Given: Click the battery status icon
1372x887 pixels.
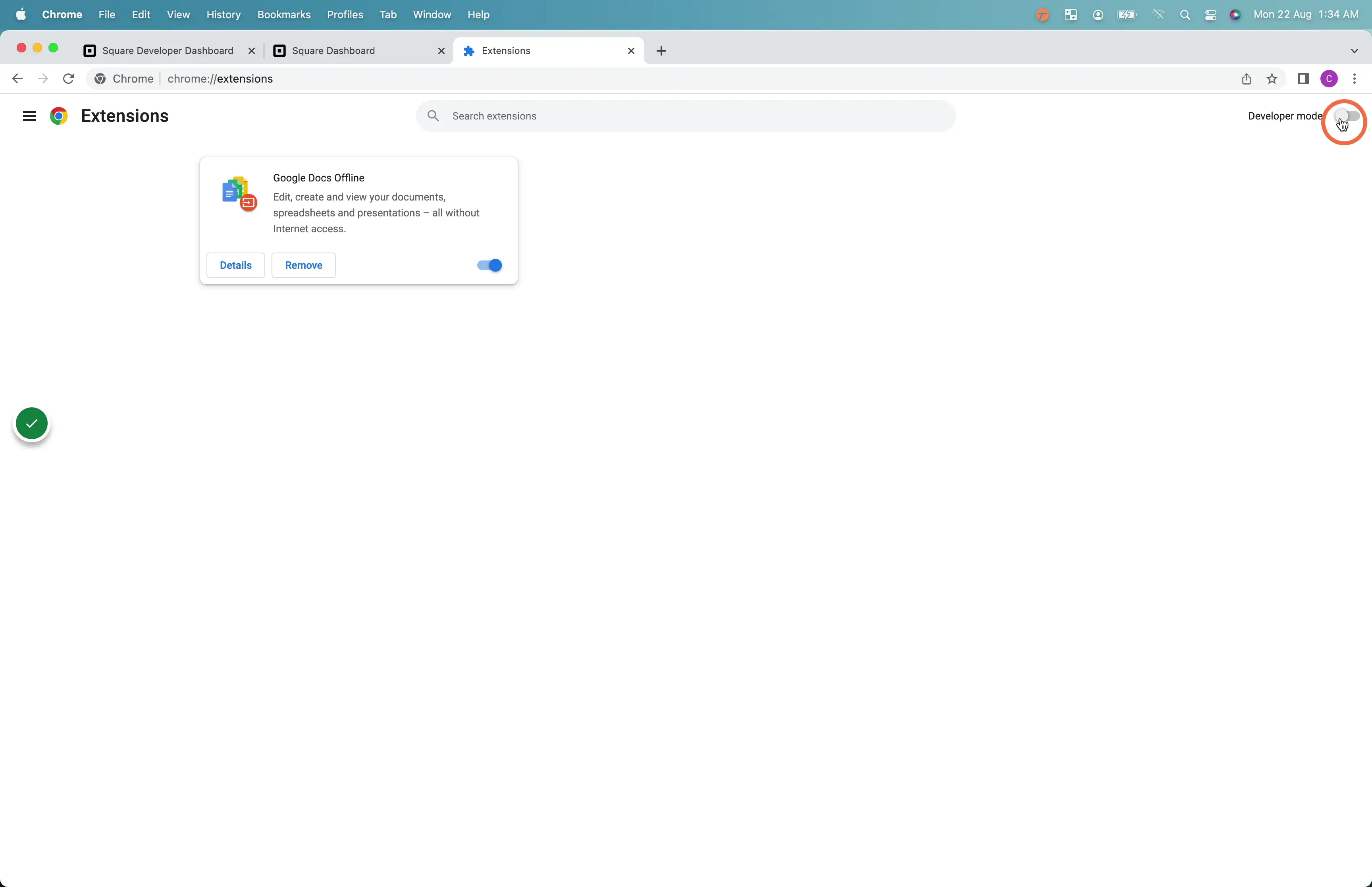Looking at the screenshot, I should point(1127,15).
